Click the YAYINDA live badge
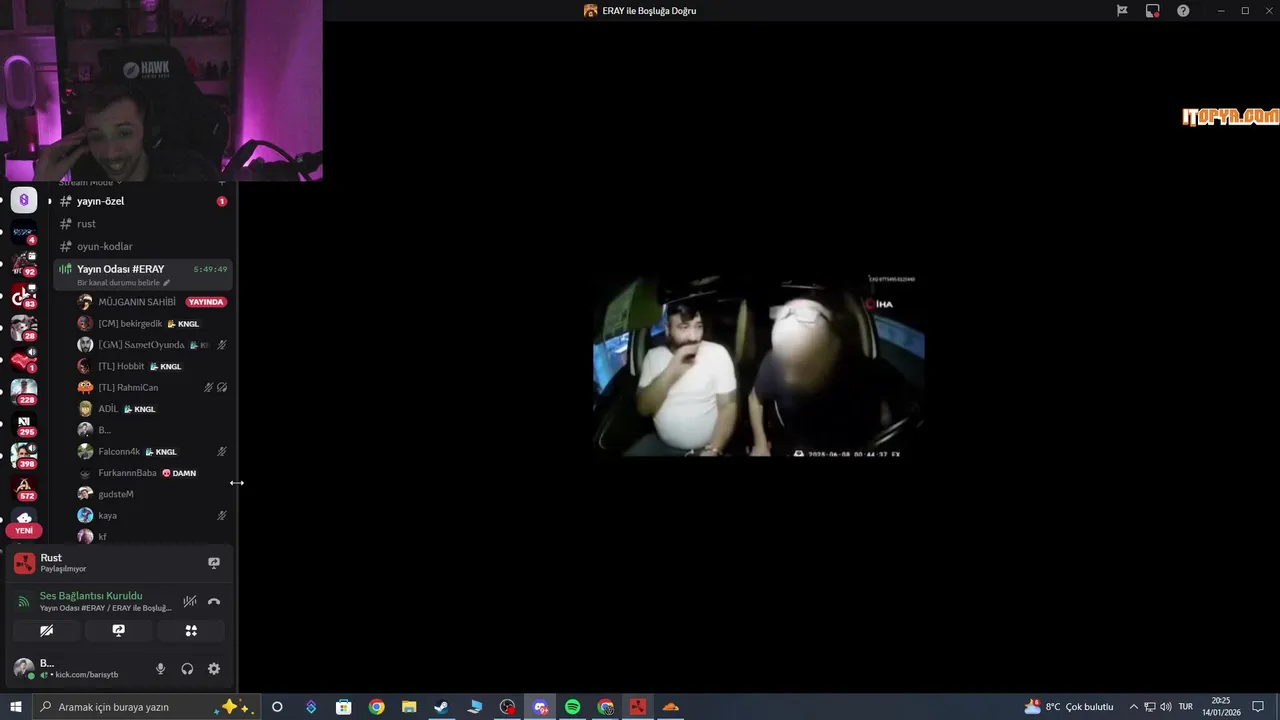 point(206,302)
